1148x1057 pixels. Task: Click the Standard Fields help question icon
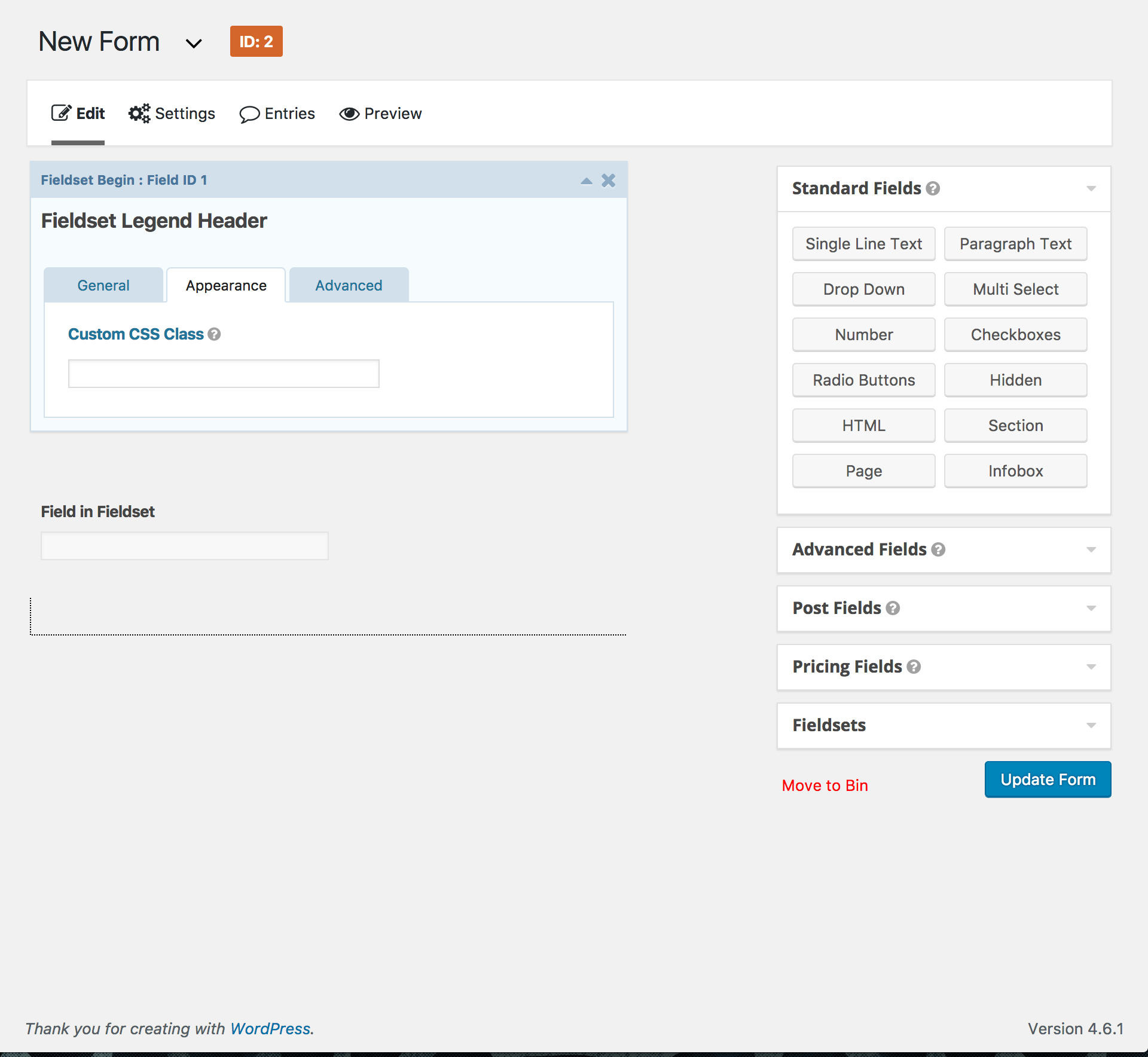(933, 189)
